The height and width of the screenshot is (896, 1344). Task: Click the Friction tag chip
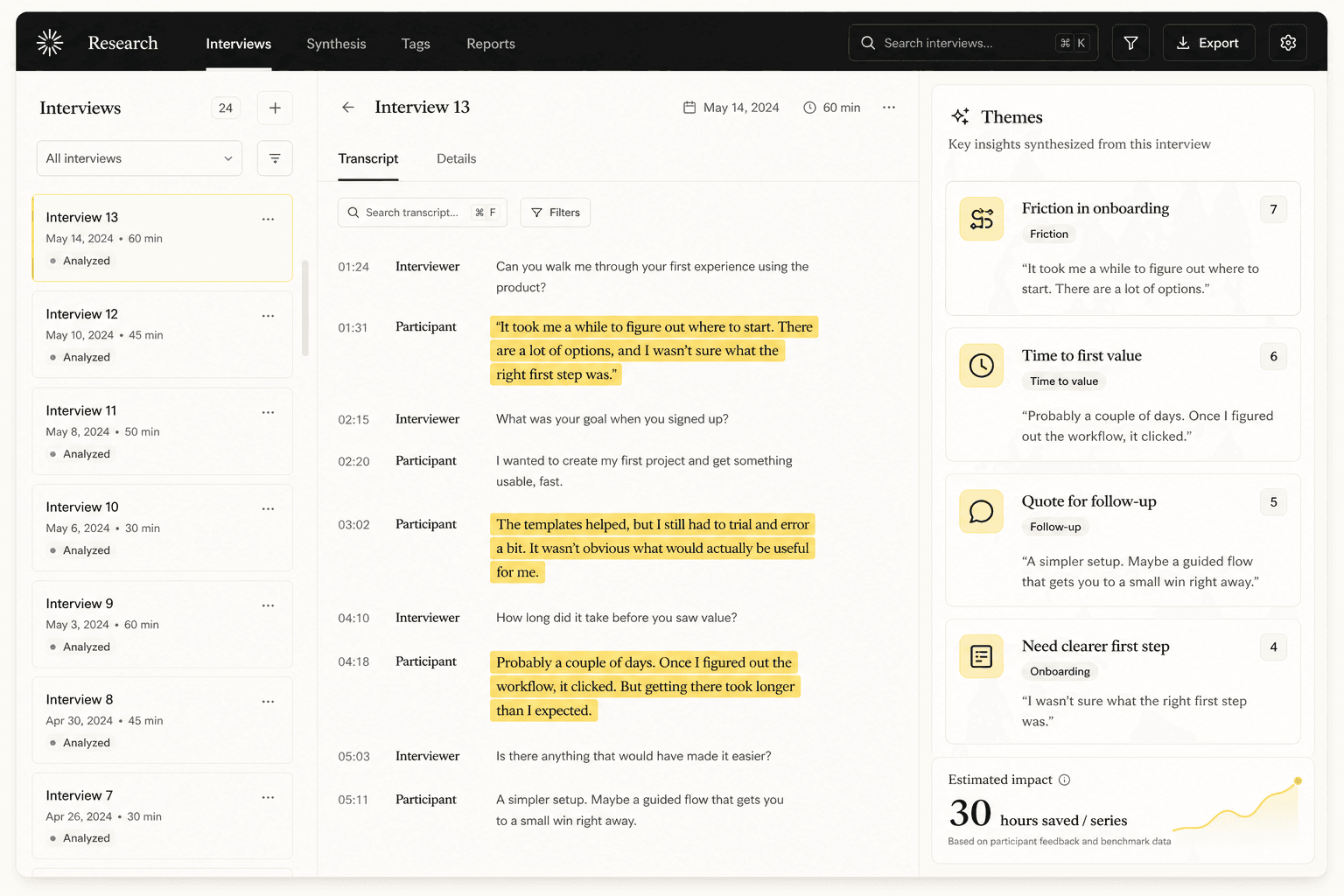(1049, 234)
